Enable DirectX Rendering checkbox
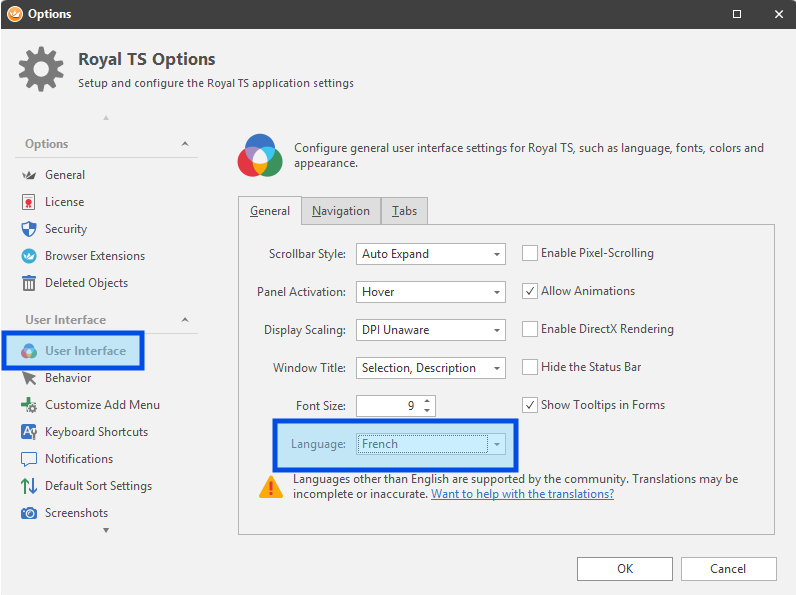Image resolution: width=796 pixels, height=595 pixels. [529, 329]
